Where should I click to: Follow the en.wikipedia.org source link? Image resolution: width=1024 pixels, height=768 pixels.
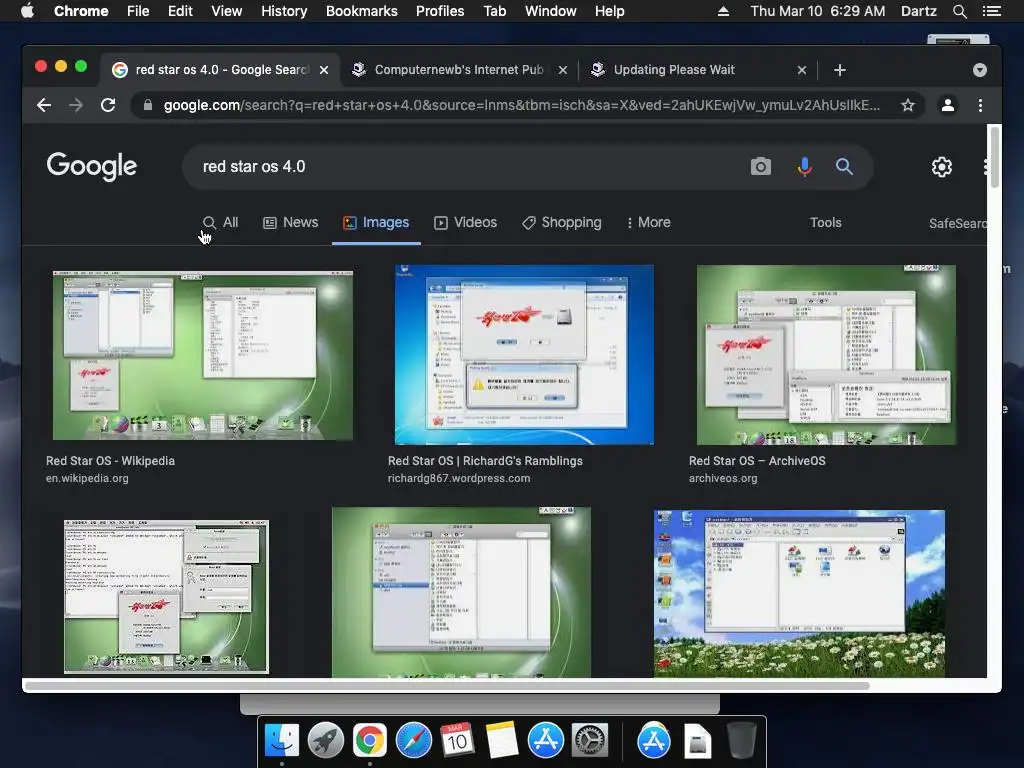pos(87,479)
